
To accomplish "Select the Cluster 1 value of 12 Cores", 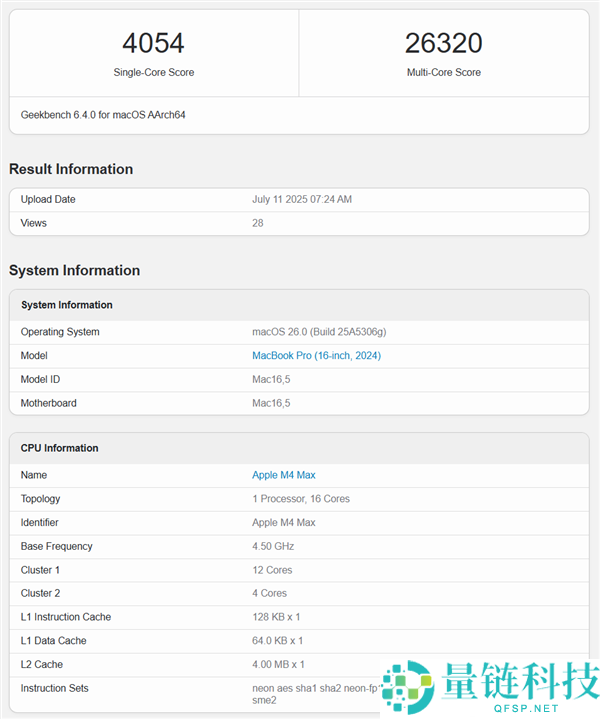I will (x=272, y=570).
